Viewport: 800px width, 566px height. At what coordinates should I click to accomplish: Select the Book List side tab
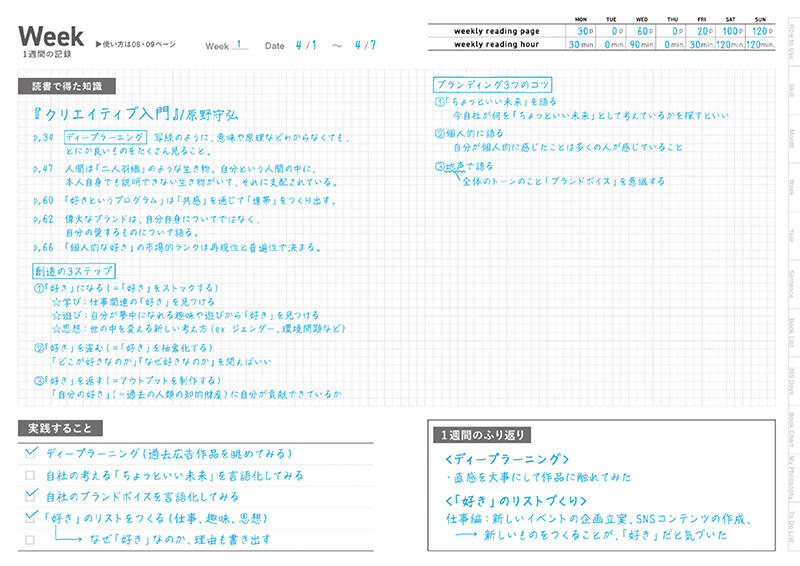point(791,333)
